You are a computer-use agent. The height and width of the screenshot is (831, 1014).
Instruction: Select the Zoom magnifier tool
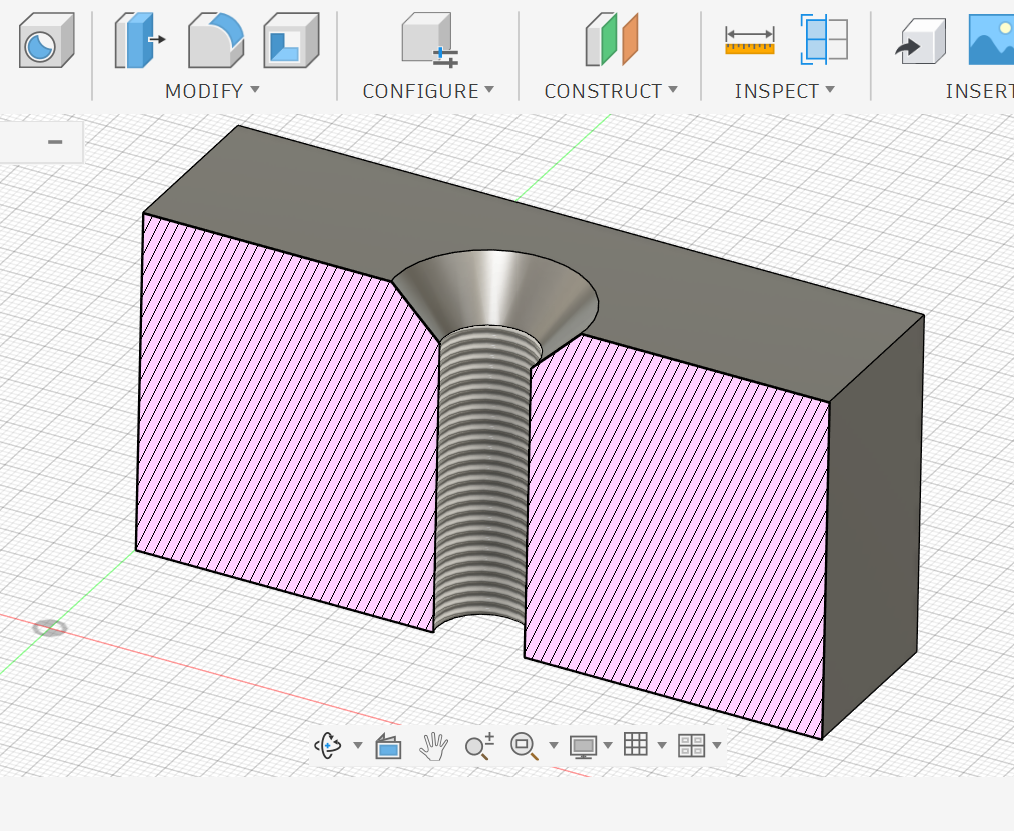(479, 746)
